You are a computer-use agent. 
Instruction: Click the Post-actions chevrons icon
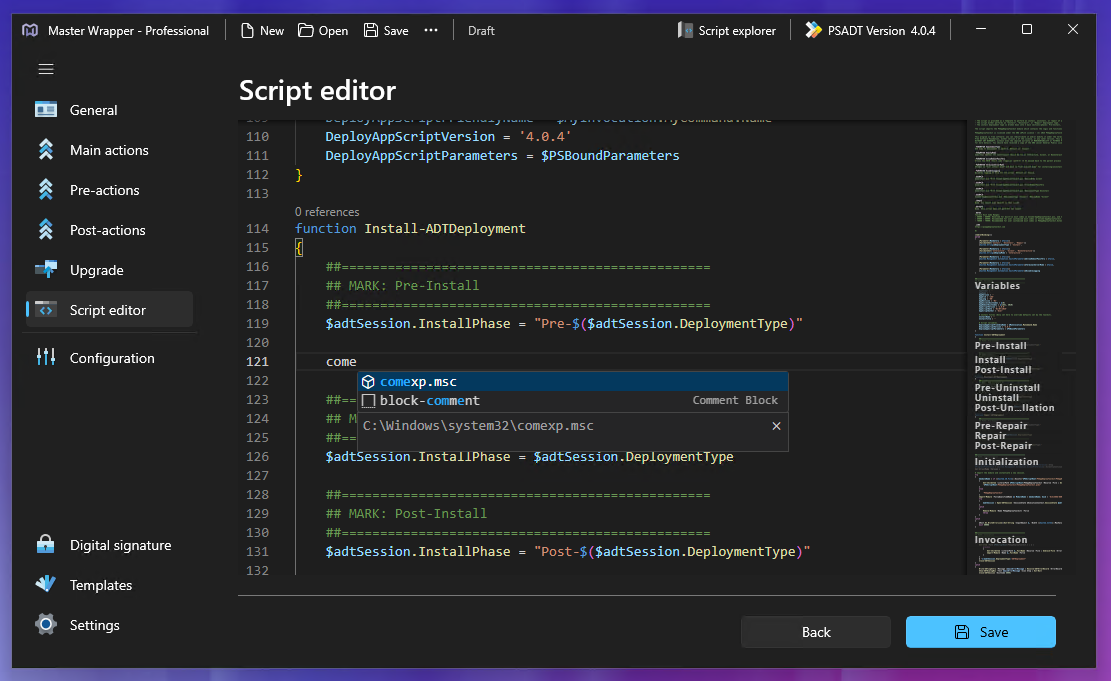coord(46,230)
